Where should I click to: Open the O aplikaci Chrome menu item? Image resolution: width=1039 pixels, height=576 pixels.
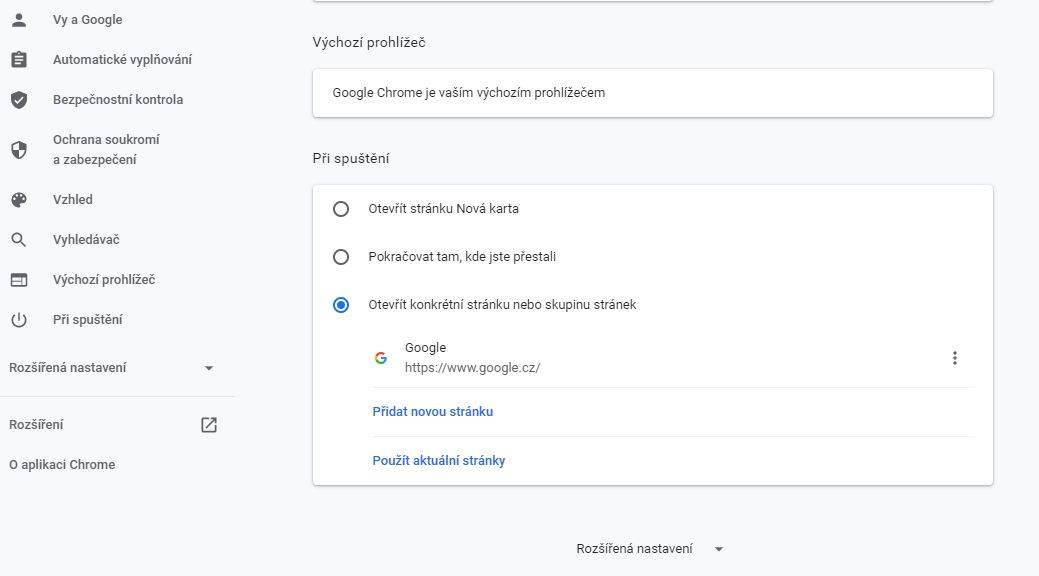[62, 465]
